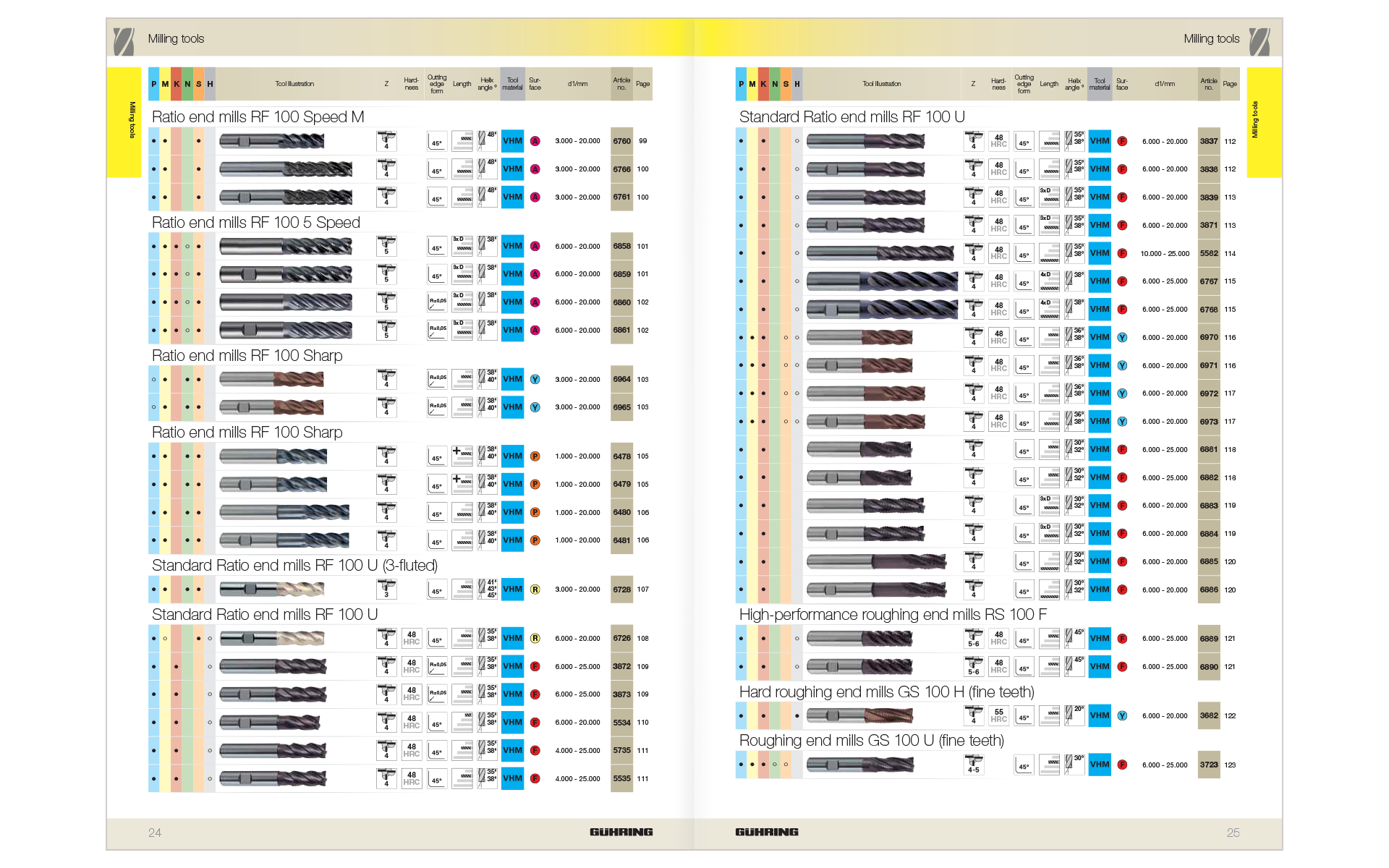The width and height of the screenshot is (1389, 868).
Task: Click 'Article no.' header in right table
Action: click(x=1209, y=84)
